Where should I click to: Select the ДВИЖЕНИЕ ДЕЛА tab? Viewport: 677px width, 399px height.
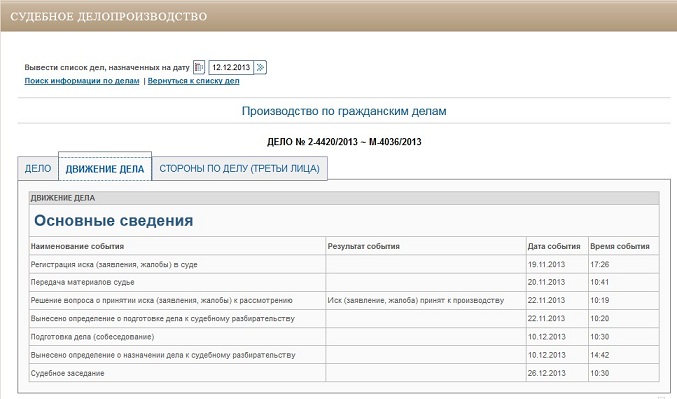tap(105, 169)
